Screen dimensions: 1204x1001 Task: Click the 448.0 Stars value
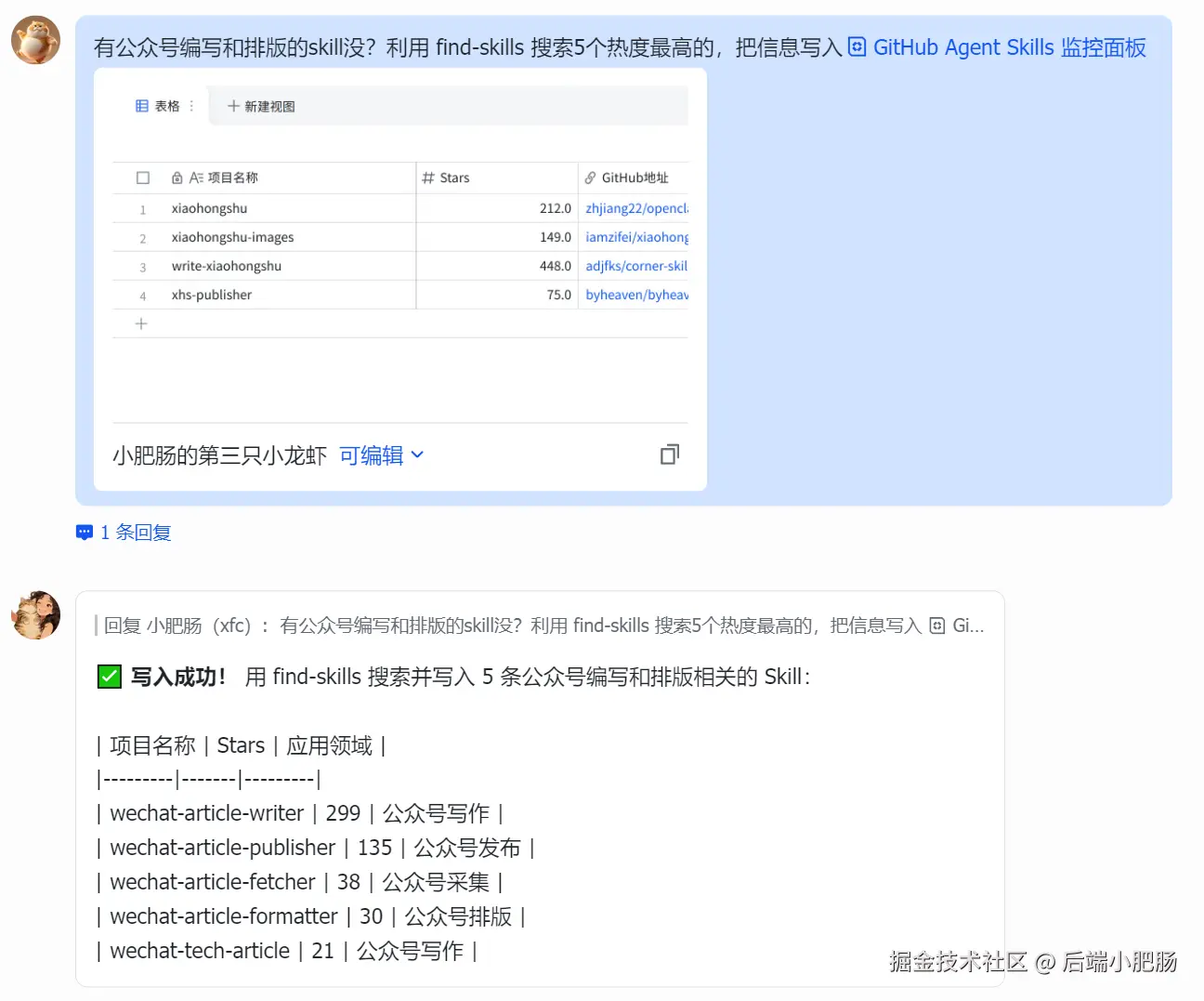(556, 266)
